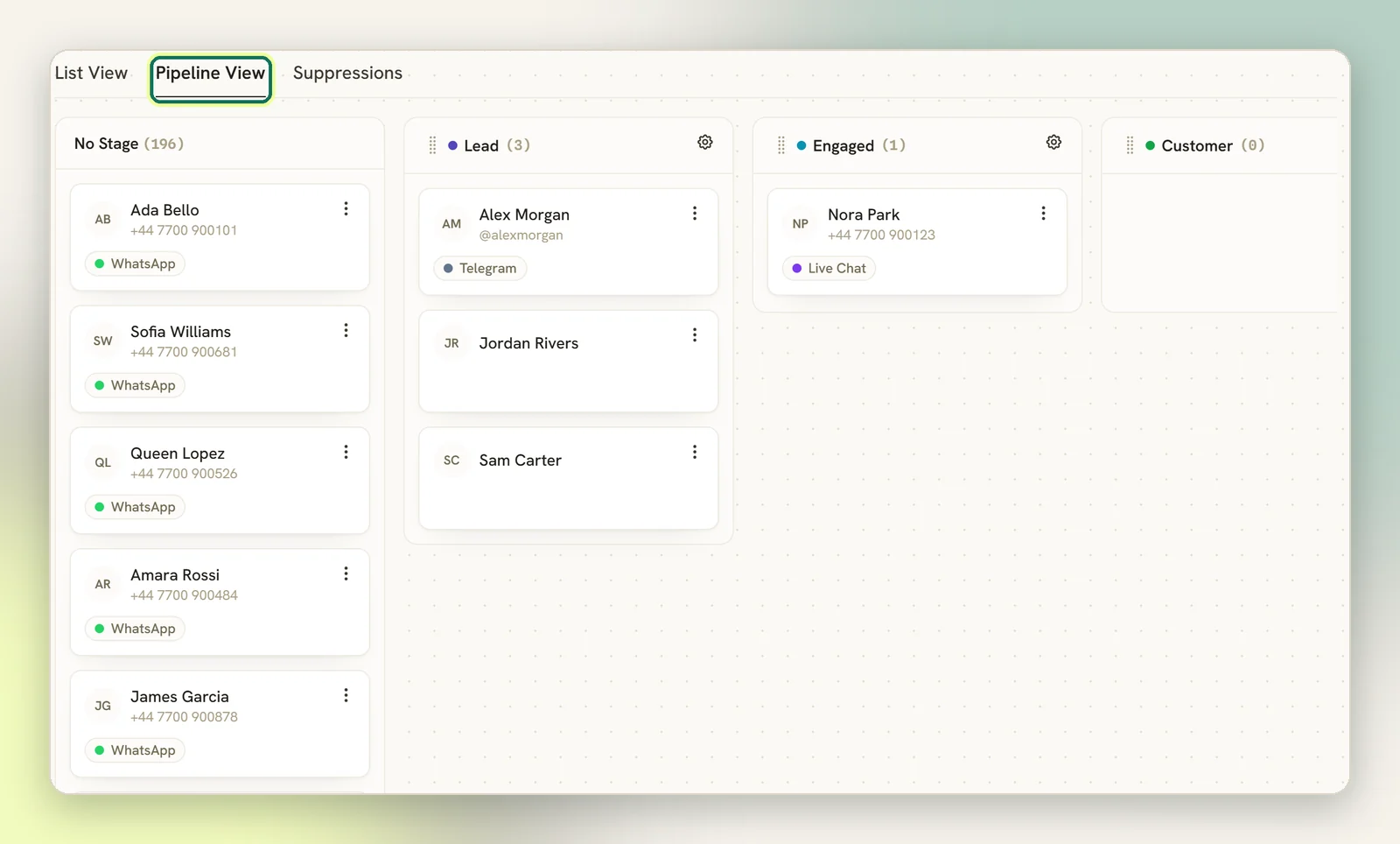Click the Live Chat tag on Nora Park's card
1400x844 pixels.
[x=829, y=268]
